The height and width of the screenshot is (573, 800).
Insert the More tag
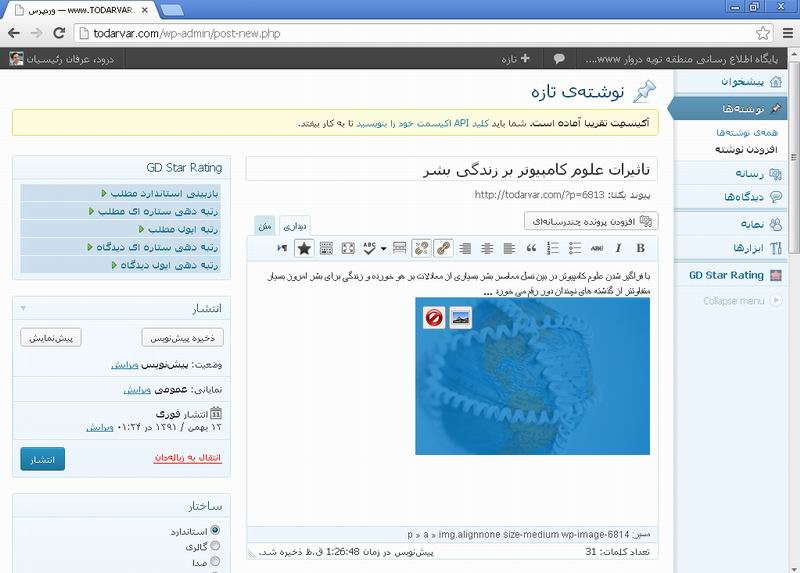click(399, 248)
